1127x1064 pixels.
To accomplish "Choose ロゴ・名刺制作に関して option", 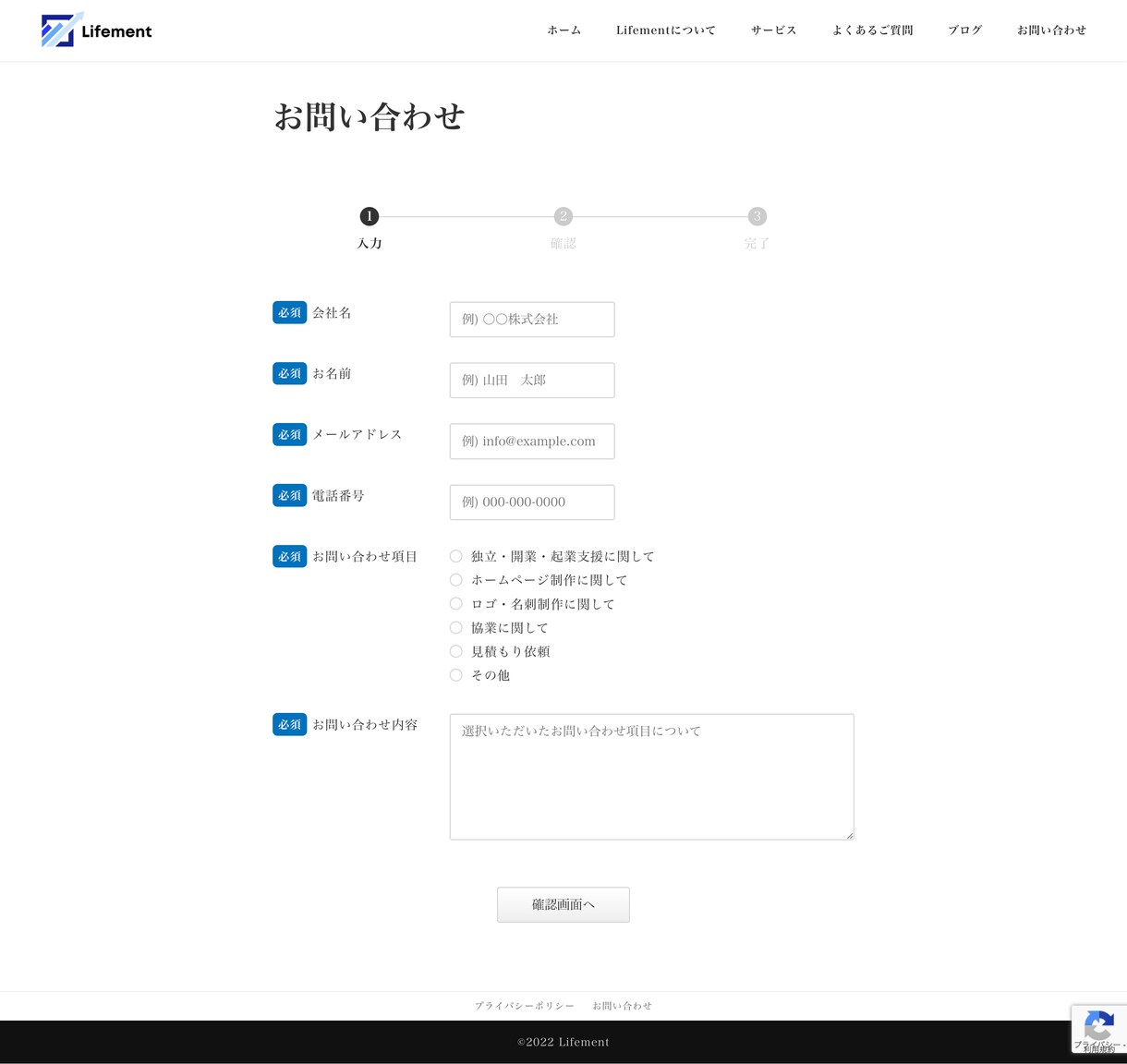I will (x=455, y=604).
